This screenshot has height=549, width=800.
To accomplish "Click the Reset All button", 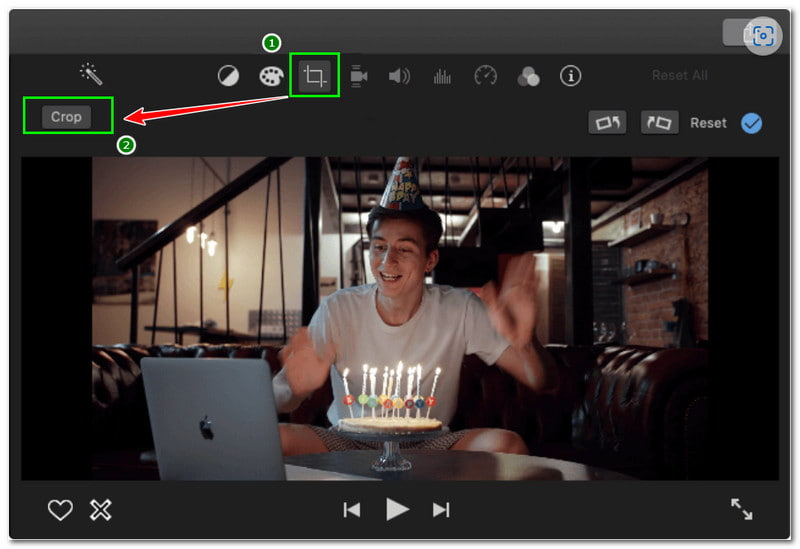I will pos(680,76).
